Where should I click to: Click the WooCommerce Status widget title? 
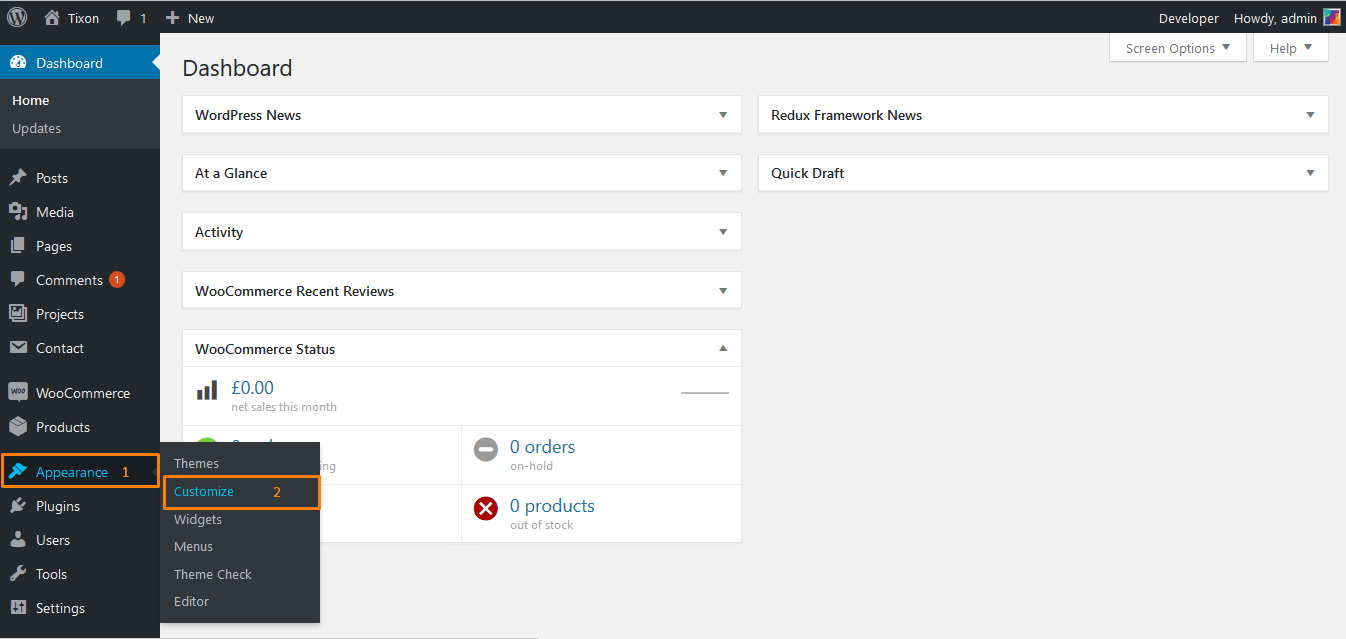(x=265, y=349)
